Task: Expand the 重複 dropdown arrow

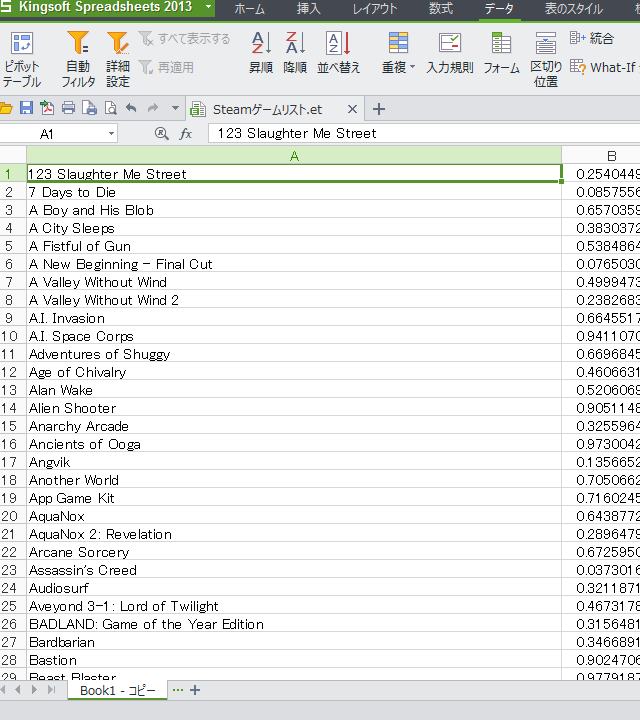Action: coord(412,67)
